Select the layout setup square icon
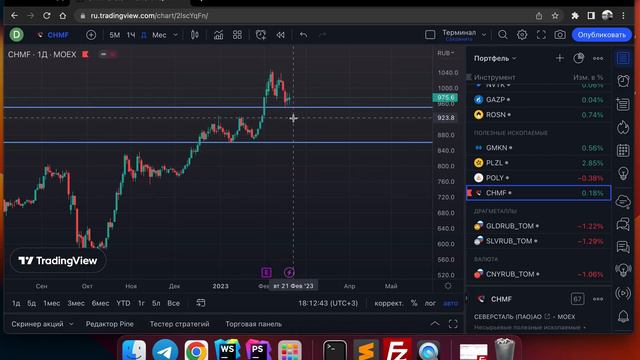 [x=430, y=35]
